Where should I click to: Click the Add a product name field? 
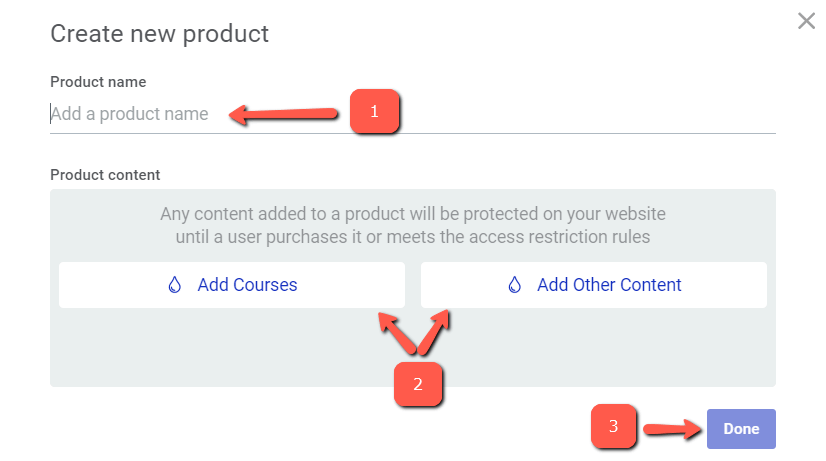tap(412, 114)
